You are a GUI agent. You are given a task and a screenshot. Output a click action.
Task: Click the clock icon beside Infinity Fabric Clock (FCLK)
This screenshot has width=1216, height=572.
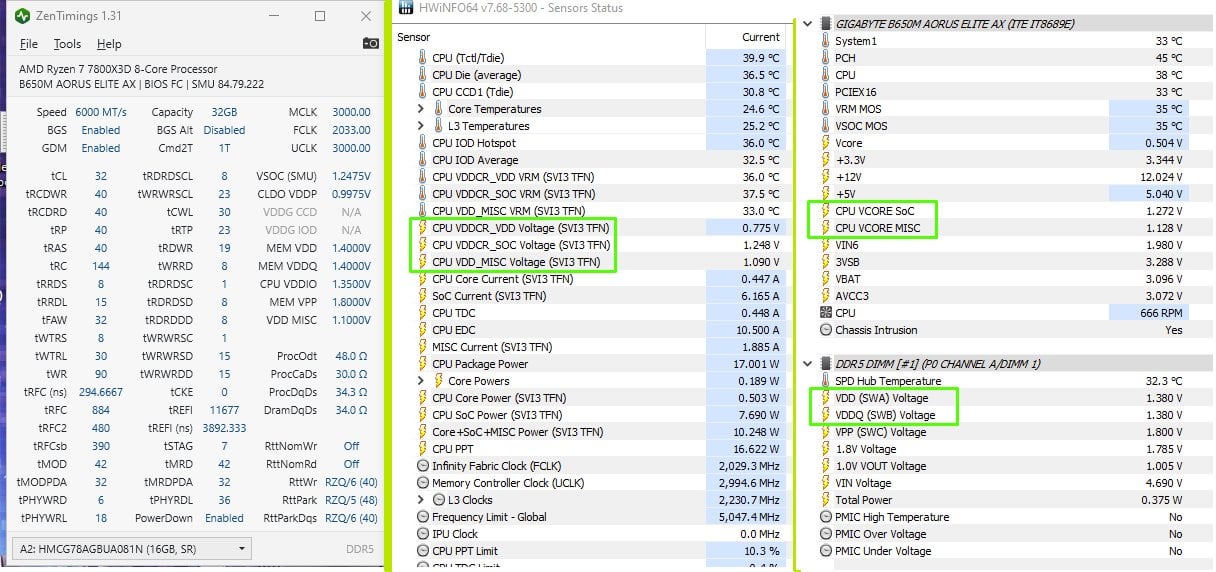click(x=423, y=466)
